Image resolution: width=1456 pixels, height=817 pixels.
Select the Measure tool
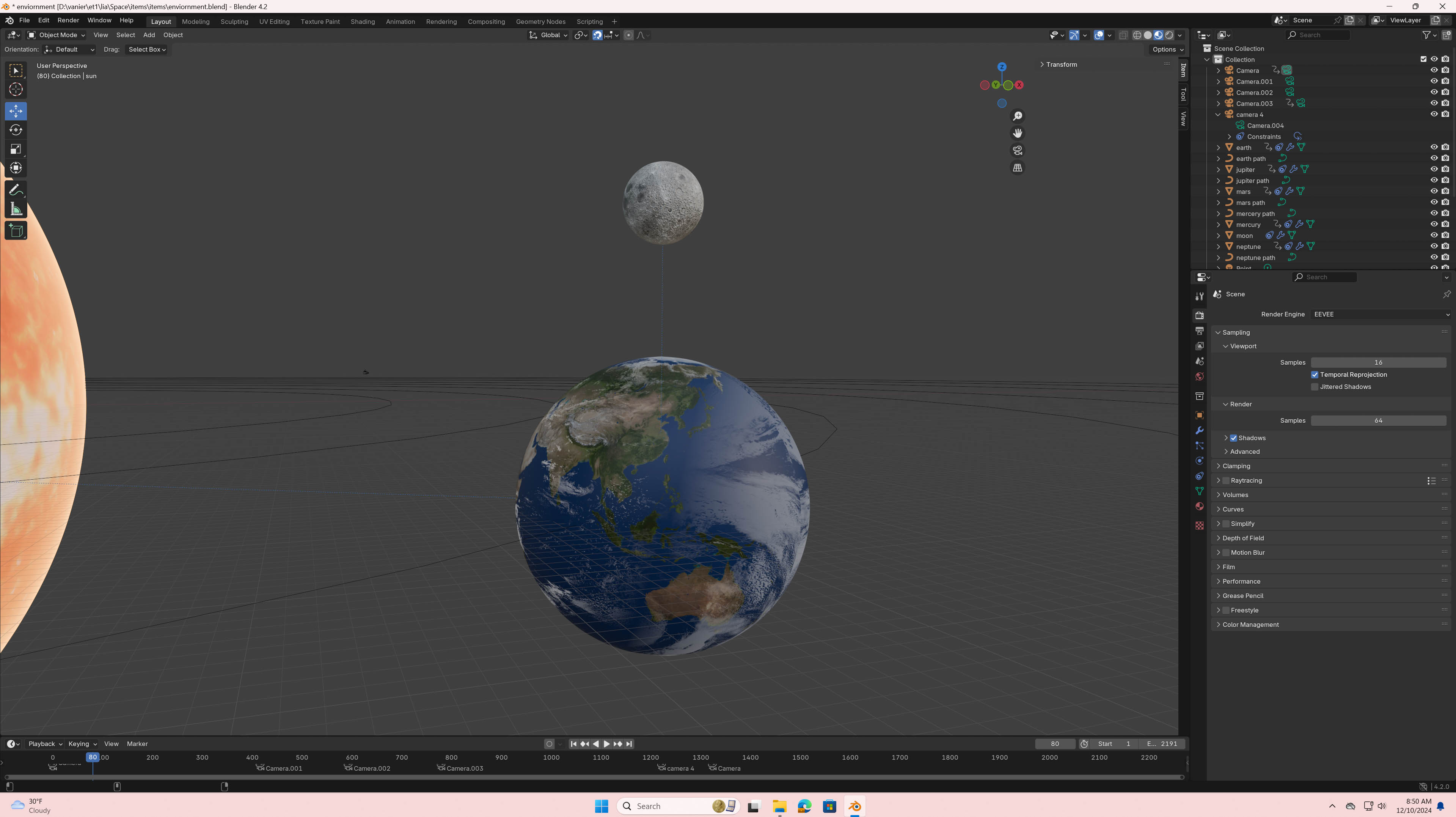point(16,210)
